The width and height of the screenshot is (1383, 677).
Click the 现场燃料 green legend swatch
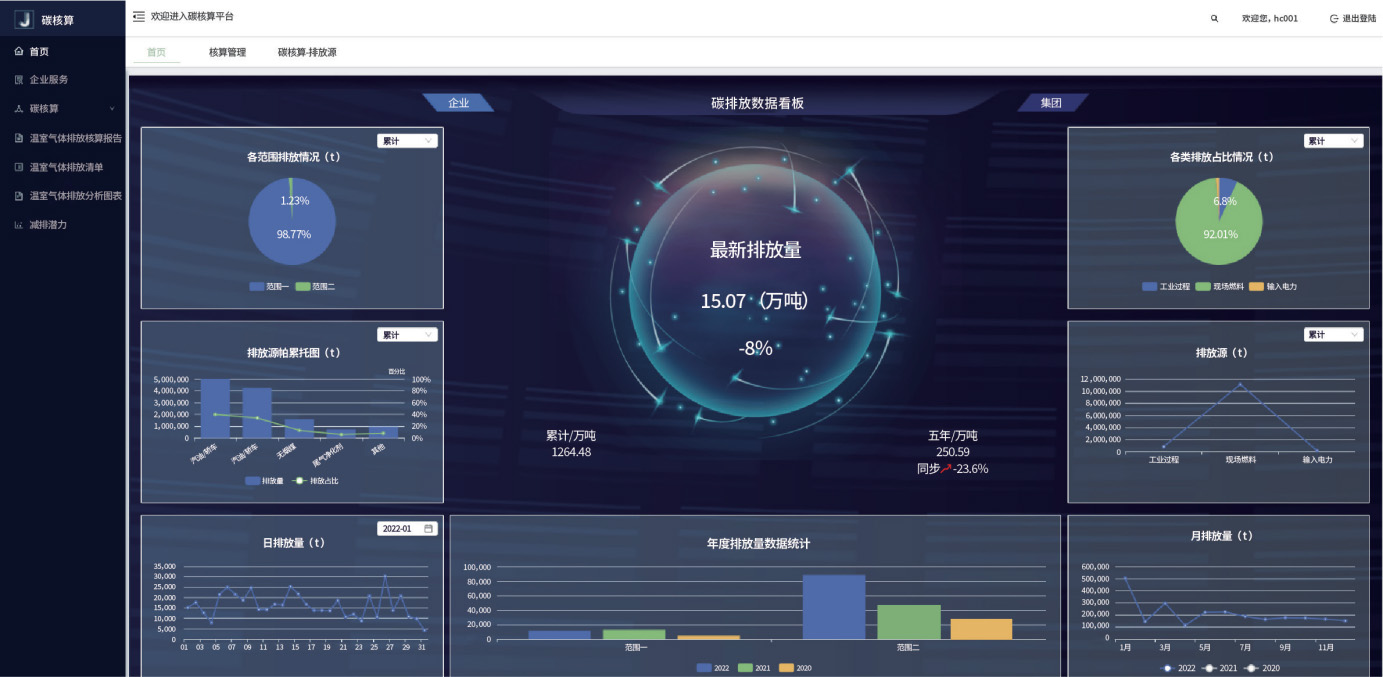tap(1204, 286)
